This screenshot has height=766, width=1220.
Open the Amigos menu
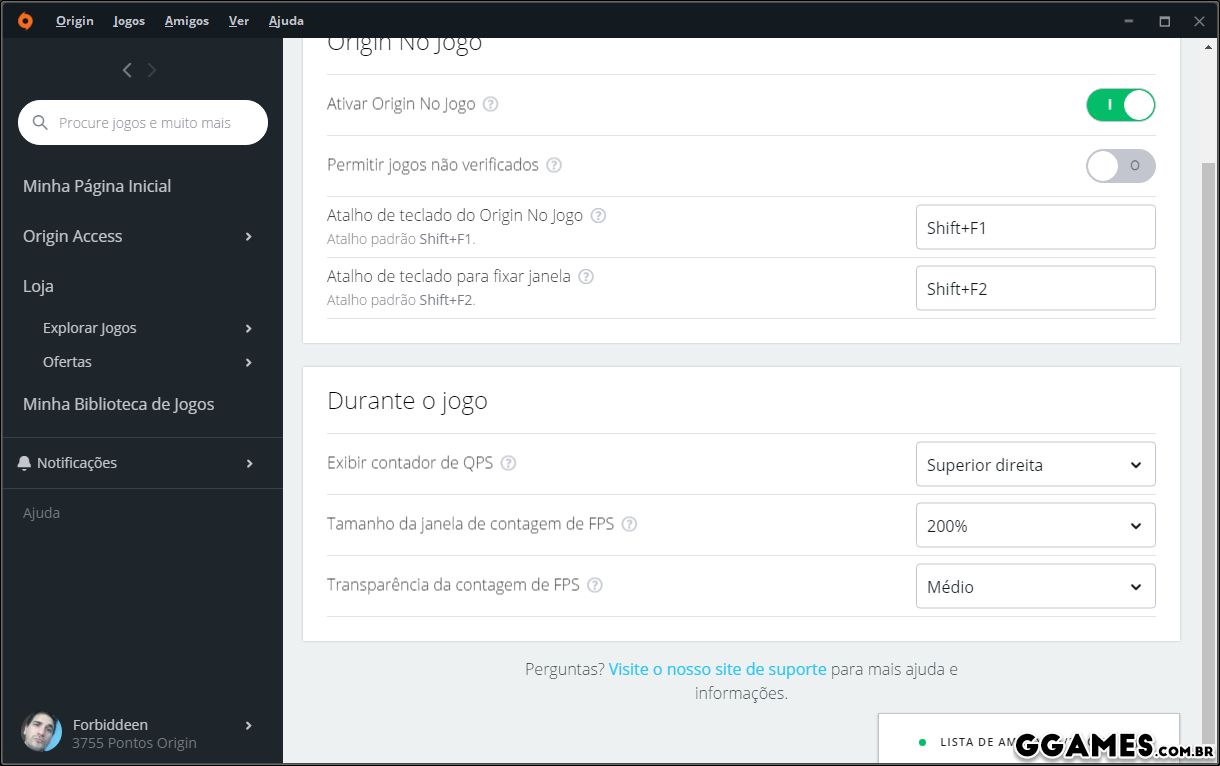coord(186,21)
